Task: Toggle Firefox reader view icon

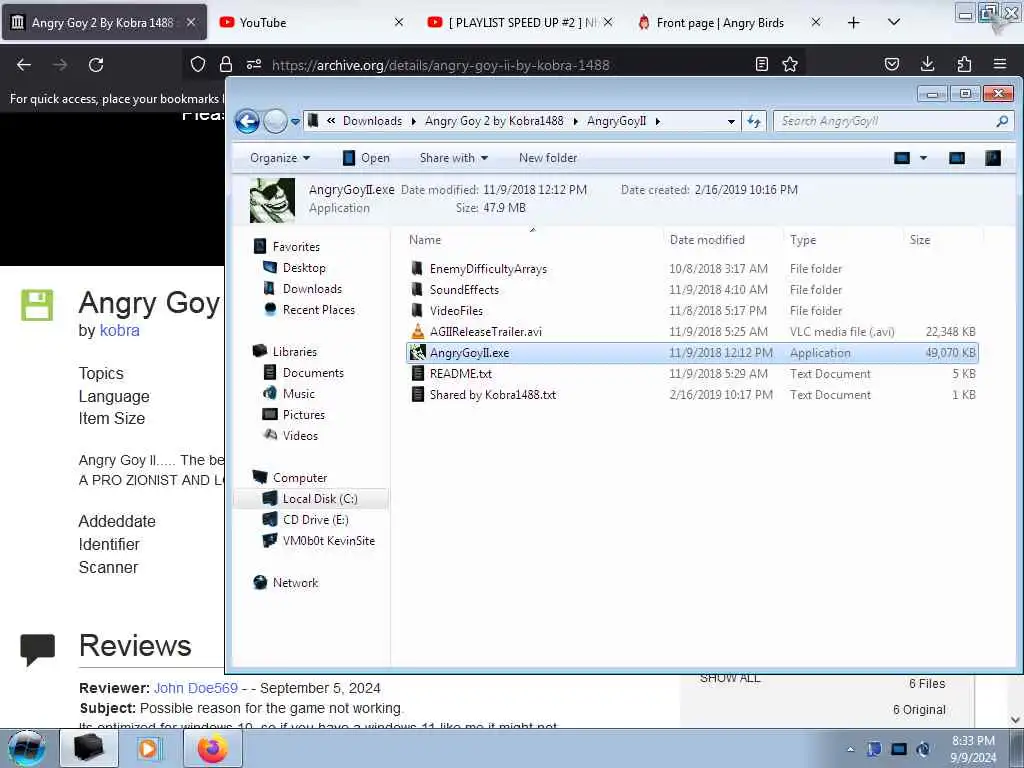Action: (761, 64)
